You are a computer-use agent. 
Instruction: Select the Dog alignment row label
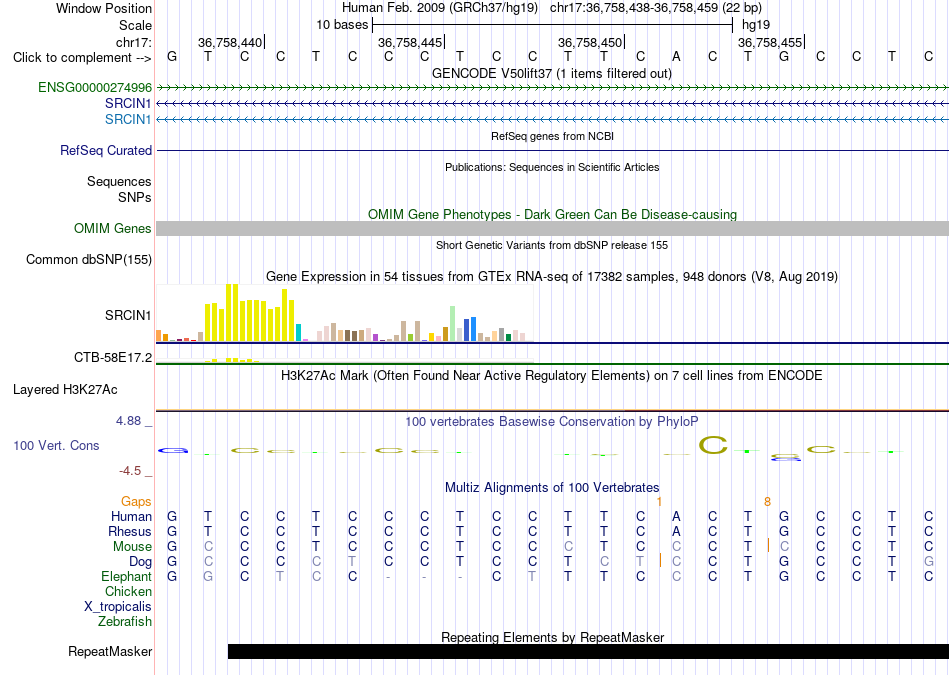141,562
